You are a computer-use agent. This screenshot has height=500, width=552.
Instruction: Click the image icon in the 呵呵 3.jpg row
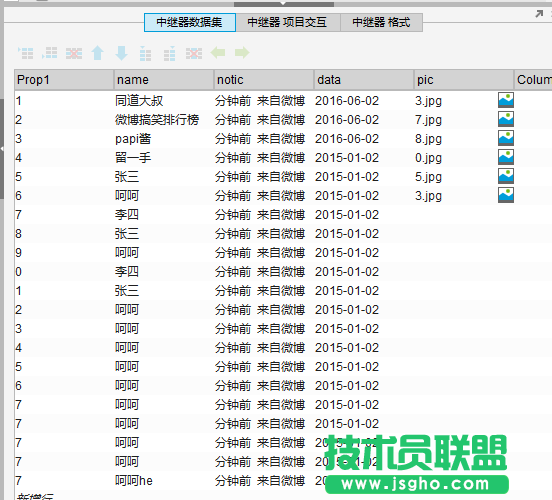coord(506,195)
